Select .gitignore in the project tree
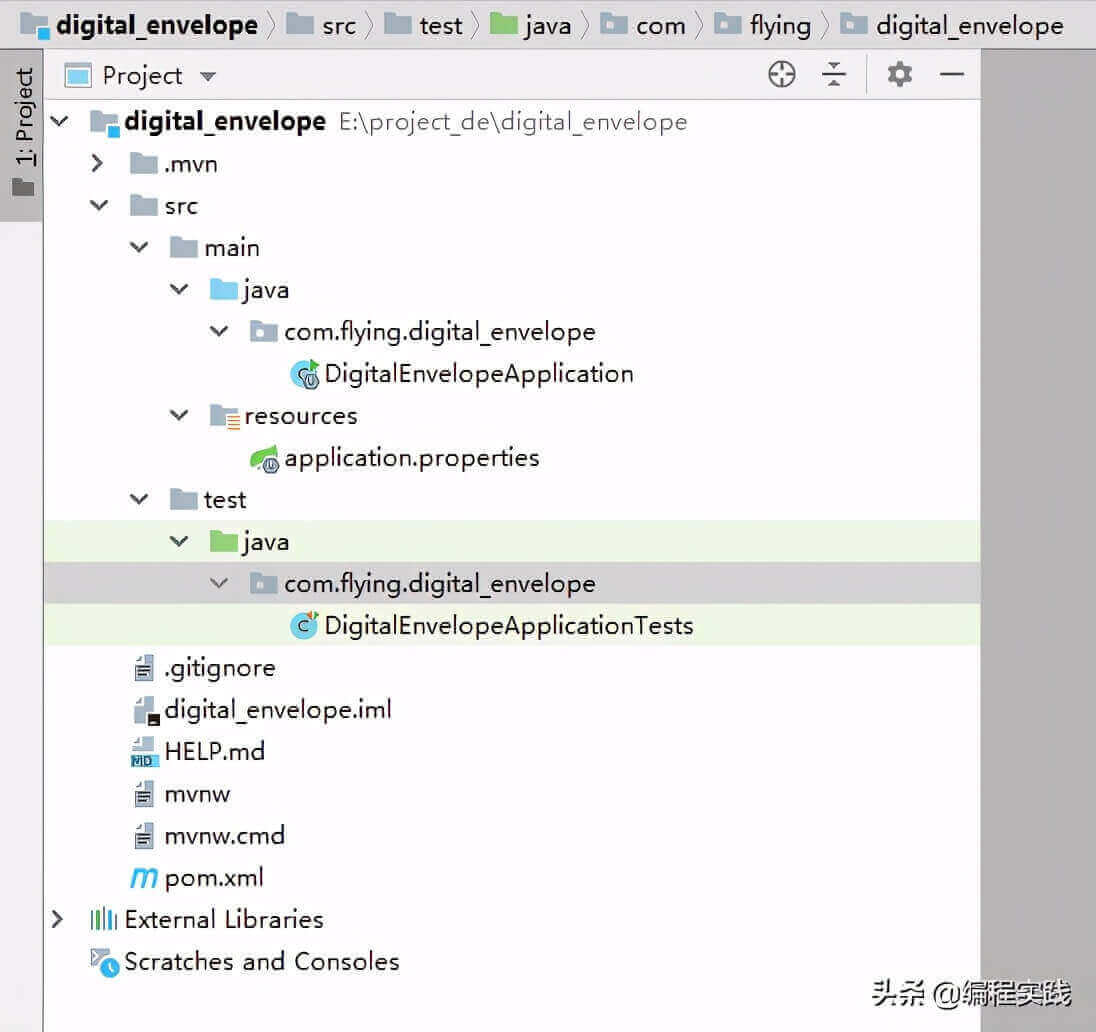The height and width of the screenshot is (1032, 1096). 219,668
